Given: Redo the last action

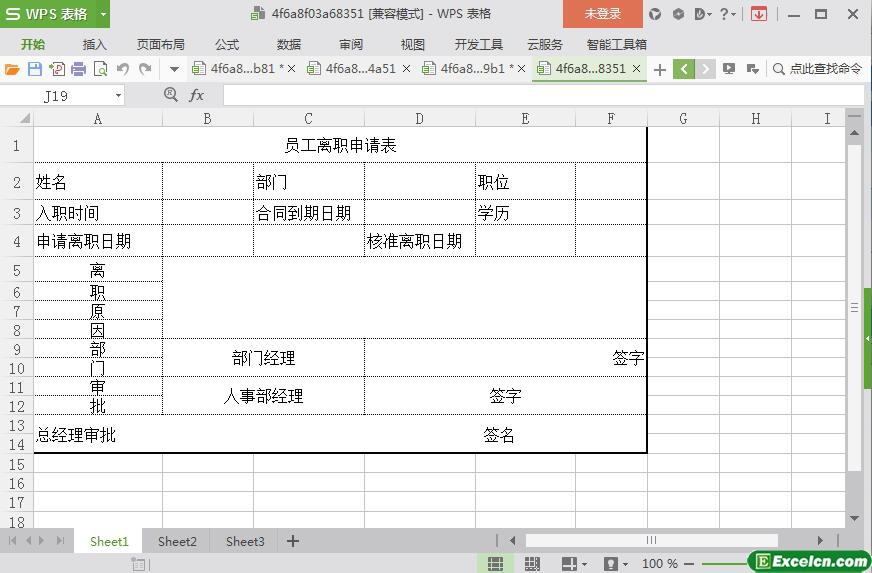Looking at the screenshot, I should (x=145, y=69).
